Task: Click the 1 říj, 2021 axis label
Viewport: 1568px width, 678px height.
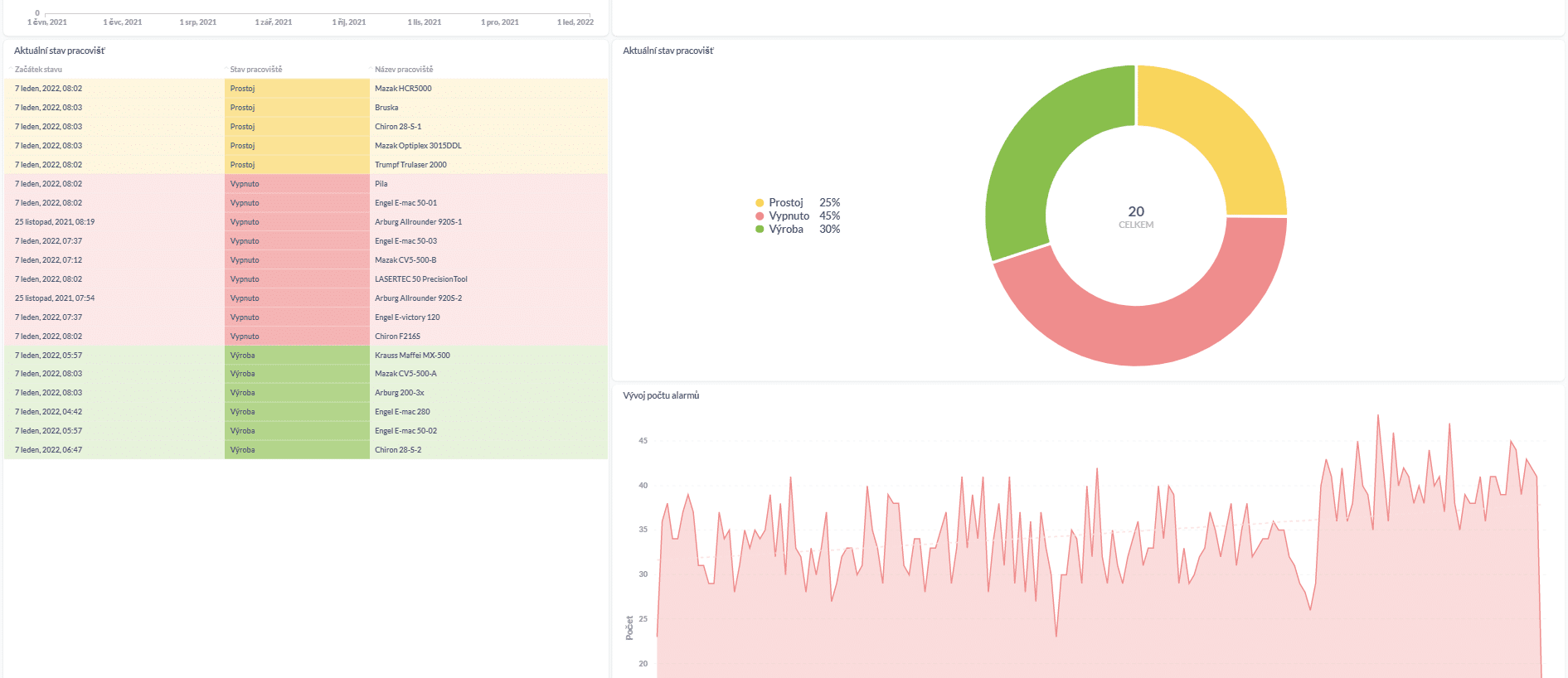Action: pyautogui.click(x=349, y=22)
